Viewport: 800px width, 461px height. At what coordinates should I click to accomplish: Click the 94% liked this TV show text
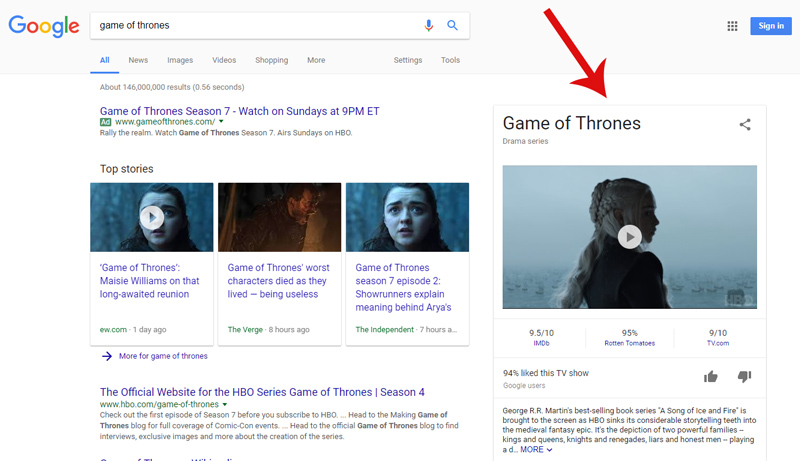tap(546, 373)
